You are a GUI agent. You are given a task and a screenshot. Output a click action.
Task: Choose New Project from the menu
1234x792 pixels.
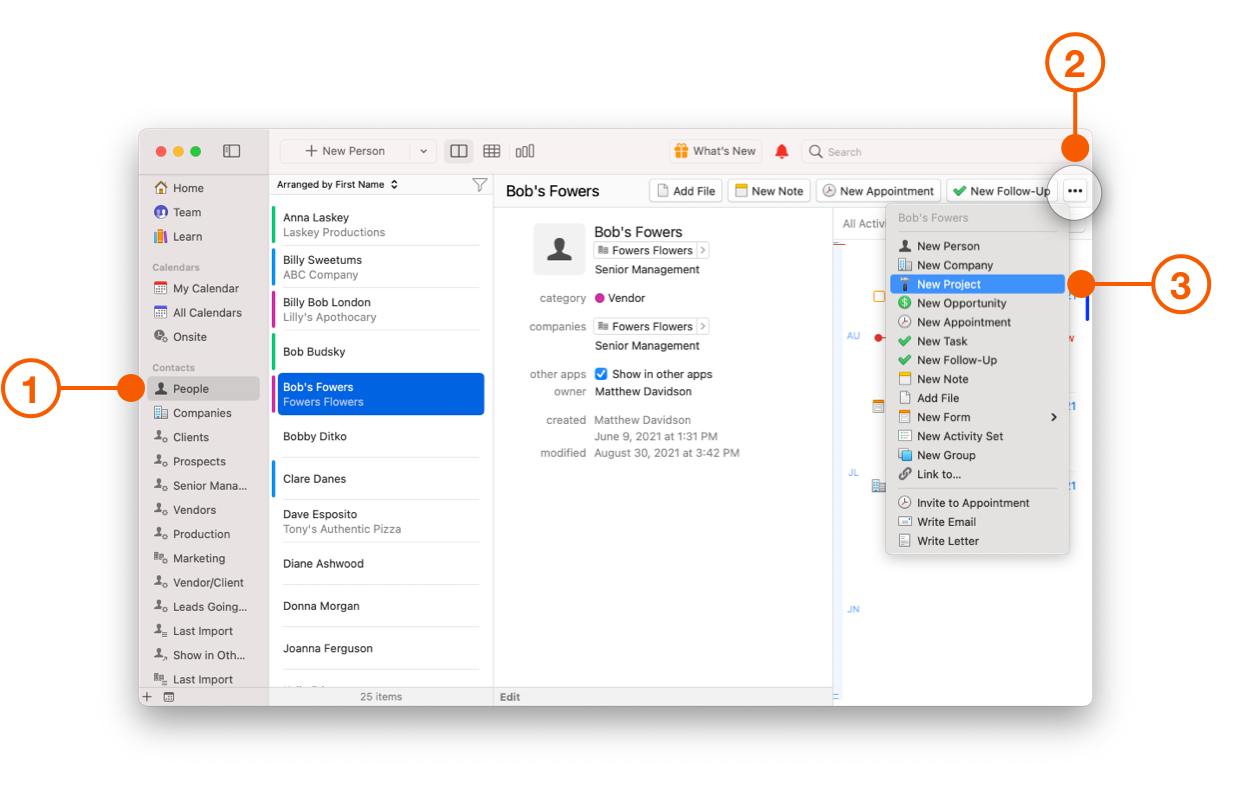[x=949, y=284]
